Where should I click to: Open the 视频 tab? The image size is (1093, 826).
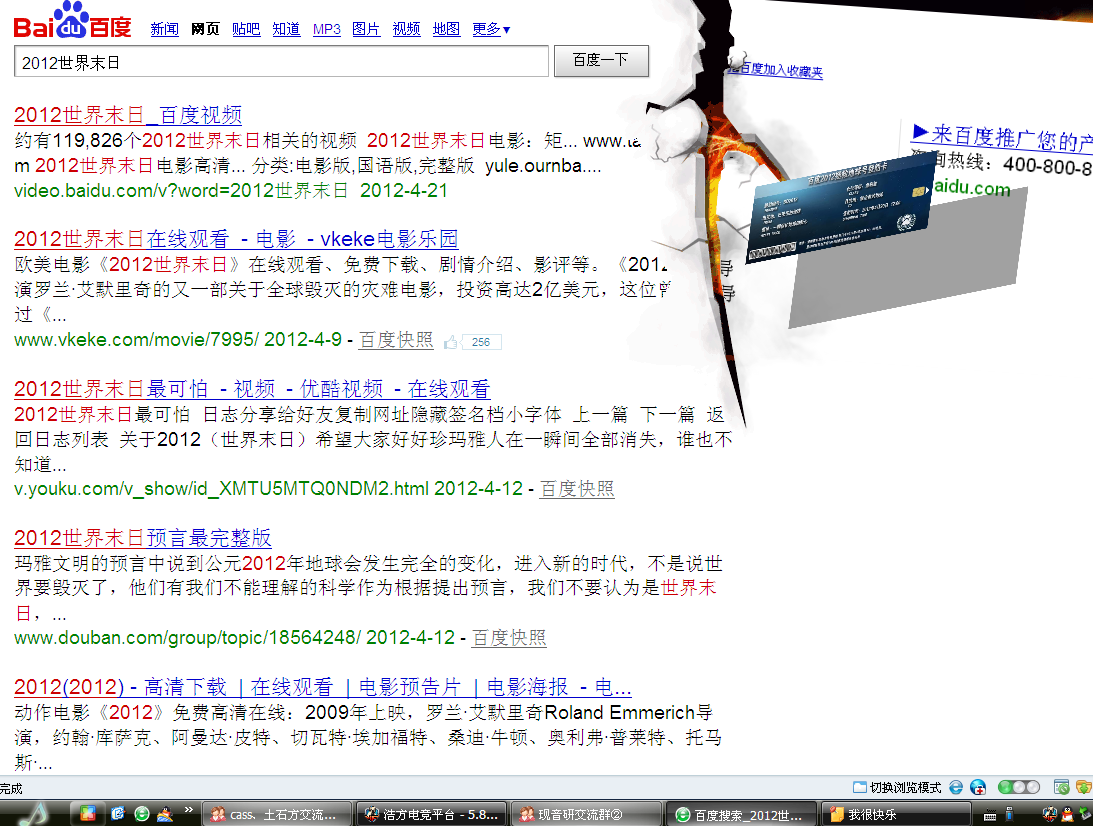pos(406,29)
